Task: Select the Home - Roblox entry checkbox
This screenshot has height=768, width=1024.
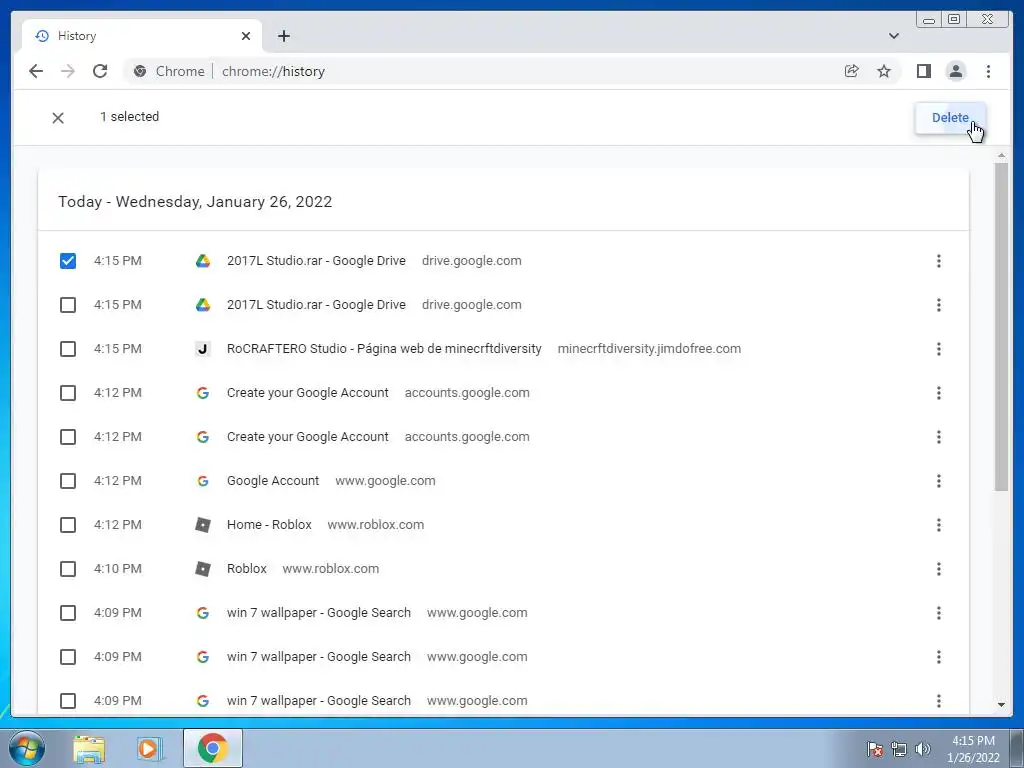Action: [x=68, y=524]
